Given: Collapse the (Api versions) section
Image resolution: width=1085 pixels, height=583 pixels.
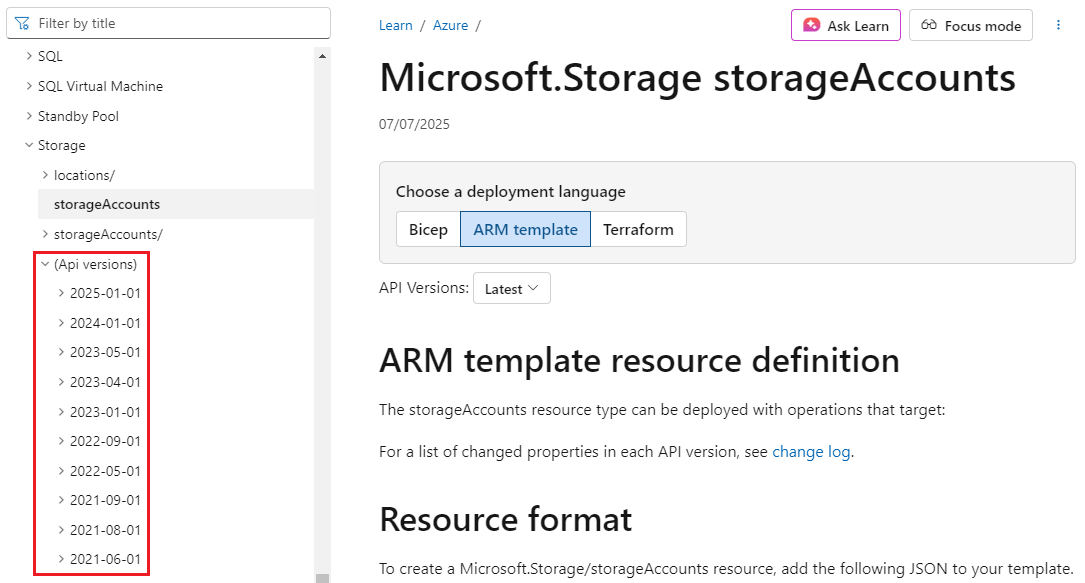Looking at the screenshot, I should click(44, 263).
